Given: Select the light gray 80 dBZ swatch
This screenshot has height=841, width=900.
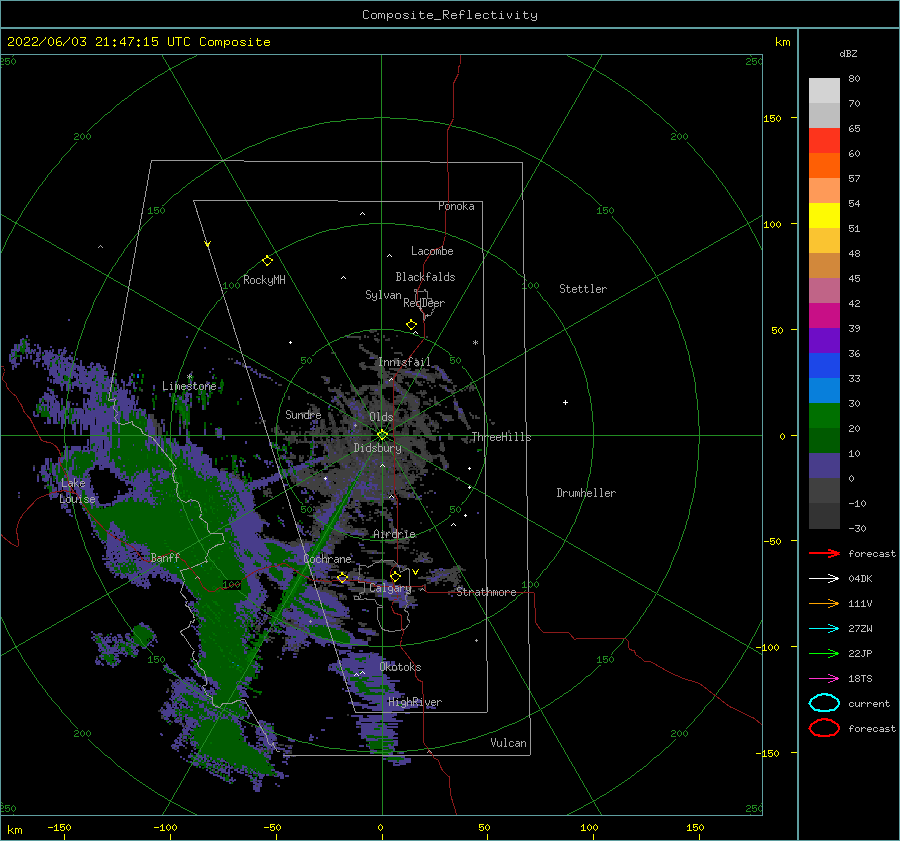Looking at the screenshot, I should [x=824, y=90].
